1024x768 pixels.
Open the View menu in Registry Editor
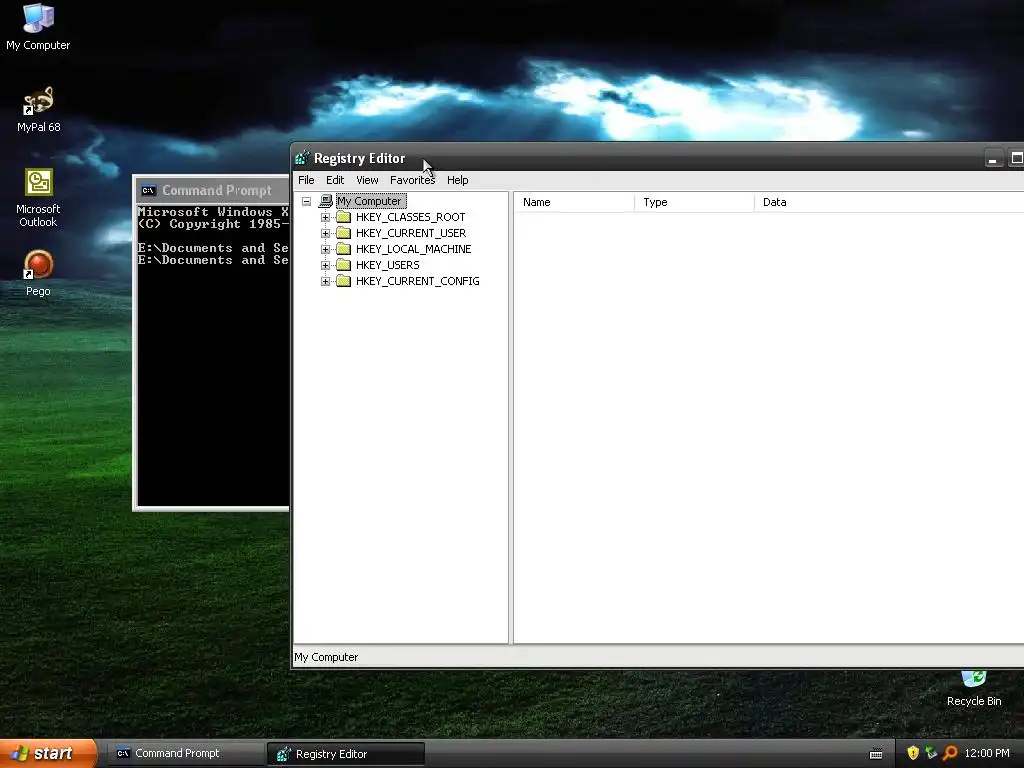[367, 180]
